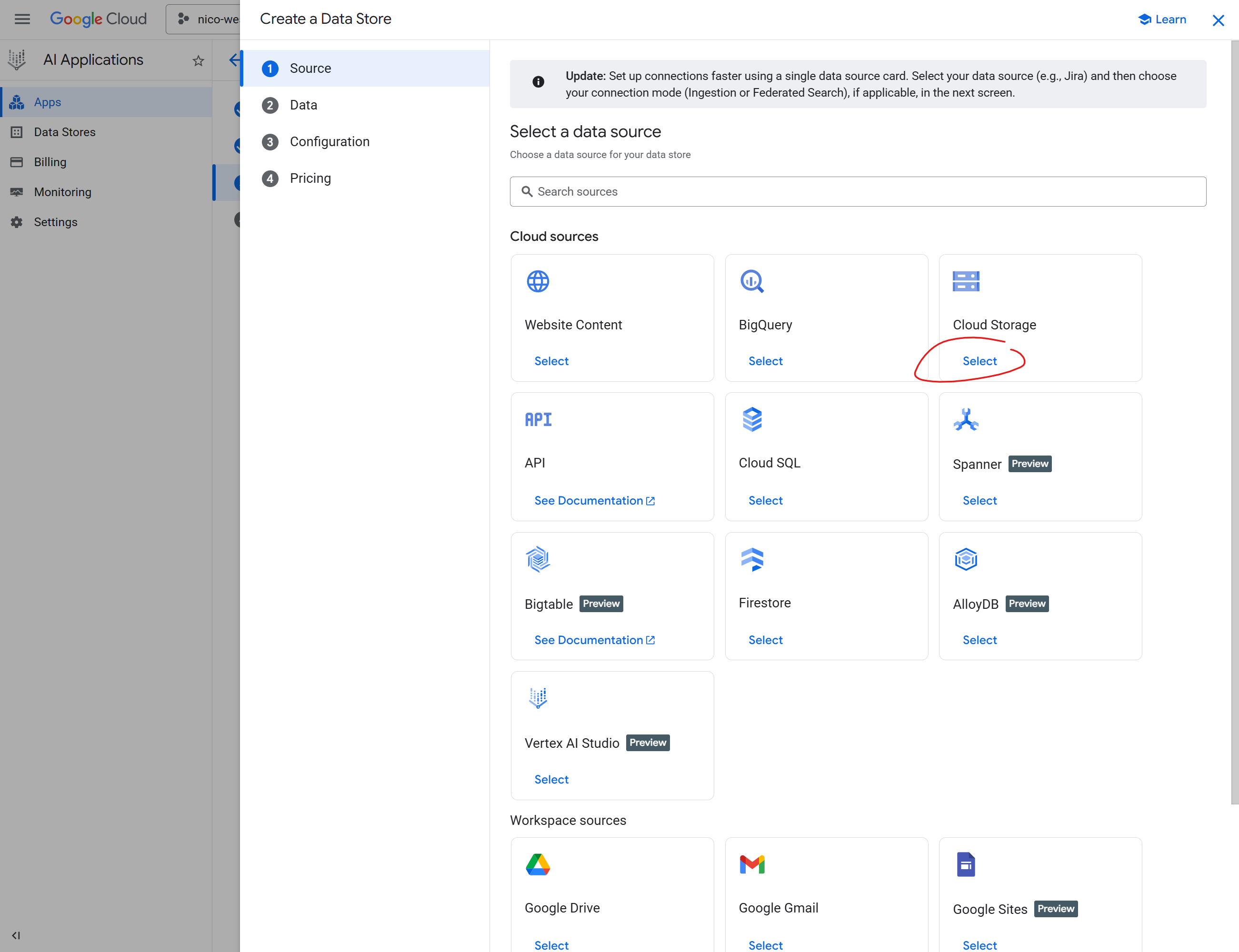Click the Spanner icon

tap(965, 420)
